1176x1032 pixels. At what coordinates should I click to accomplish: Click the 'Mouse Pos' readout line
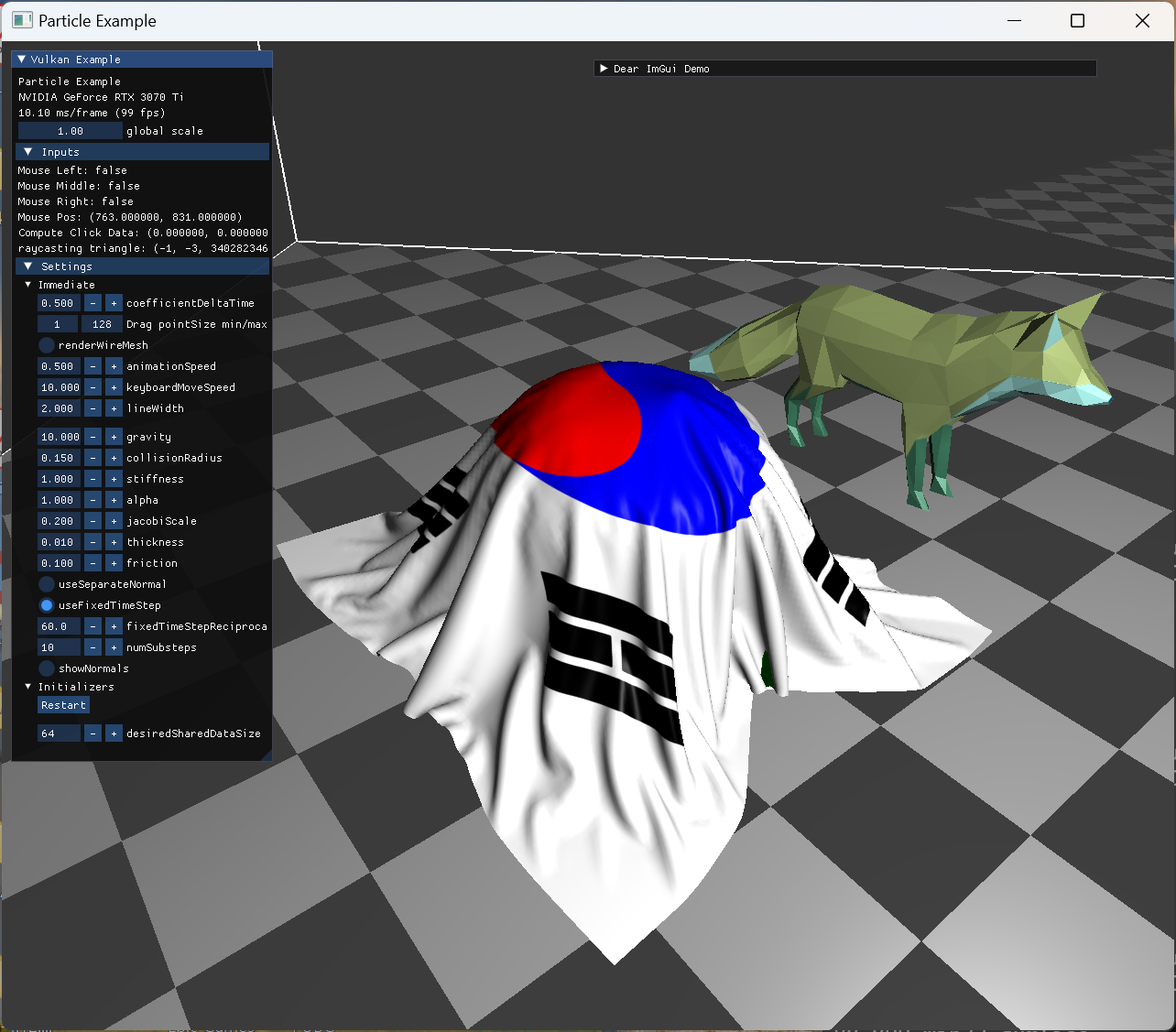[130, 217]
